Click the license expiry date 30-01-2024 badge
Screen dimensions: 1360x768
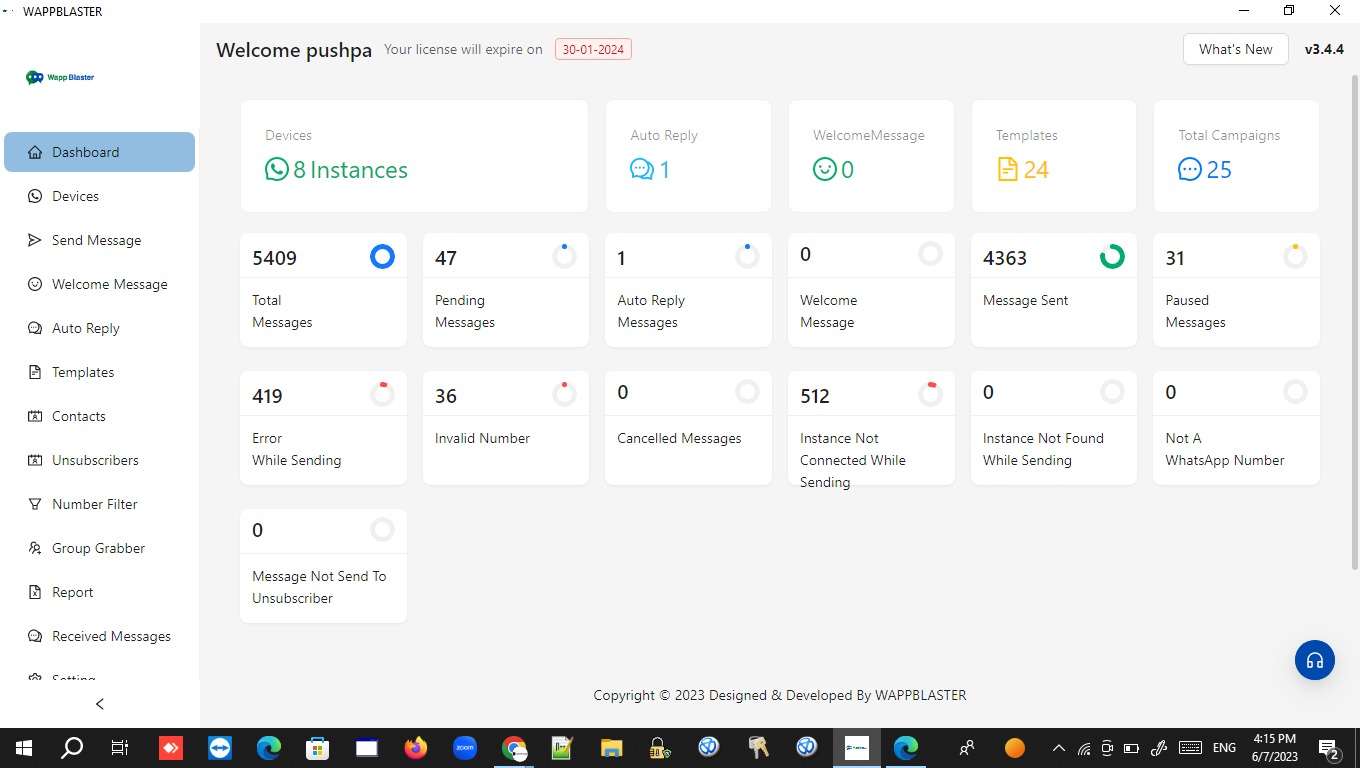[593, 49]
